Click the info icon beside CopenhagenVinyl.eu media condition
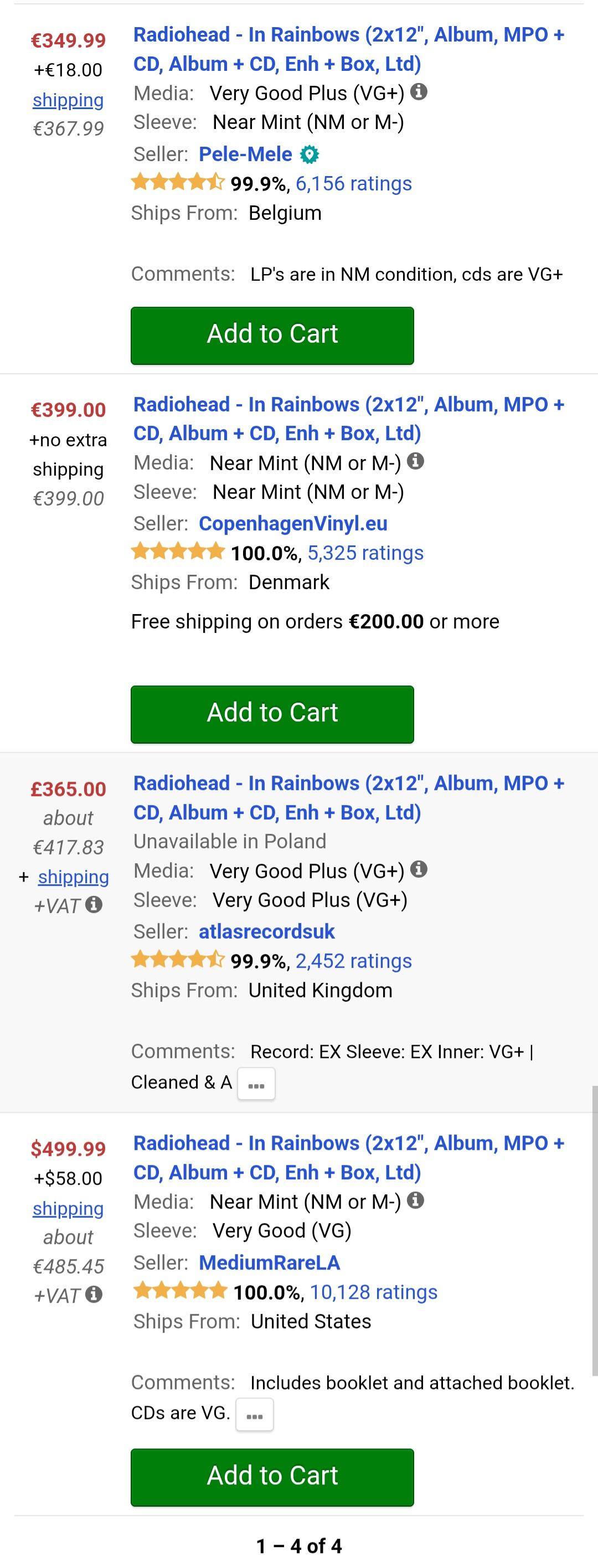The height and width of the screenshot is (1568, 598). [415, 462]
